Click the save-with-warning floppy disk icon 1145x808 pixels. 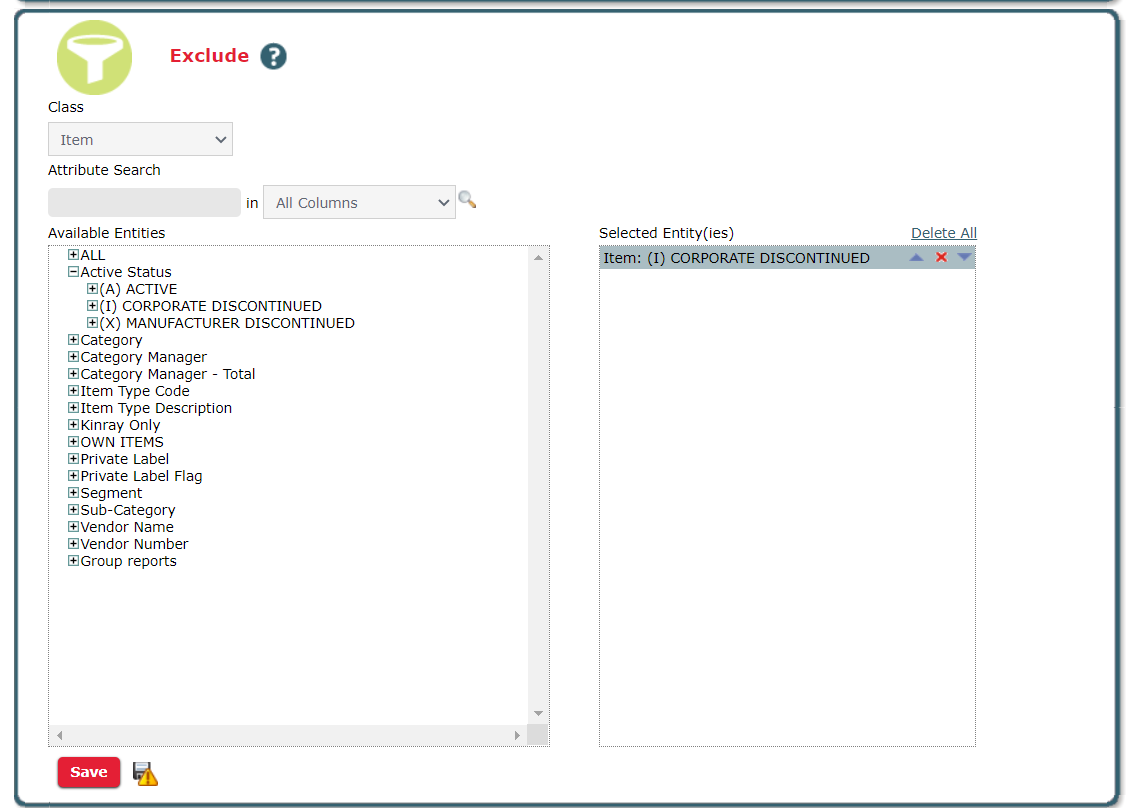[145, 773]
